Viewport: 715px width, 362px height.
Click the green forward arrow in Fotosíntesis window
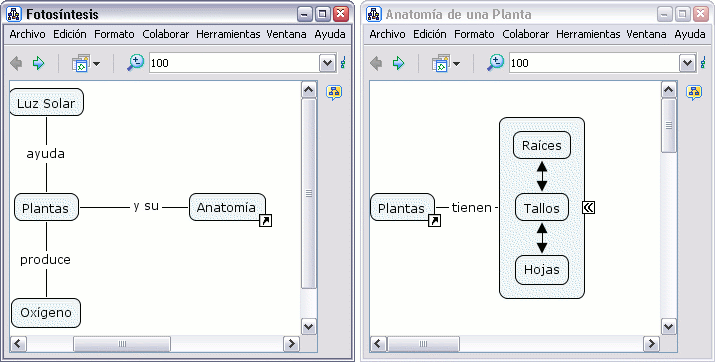pyautogui.click(x=39, y=63)
